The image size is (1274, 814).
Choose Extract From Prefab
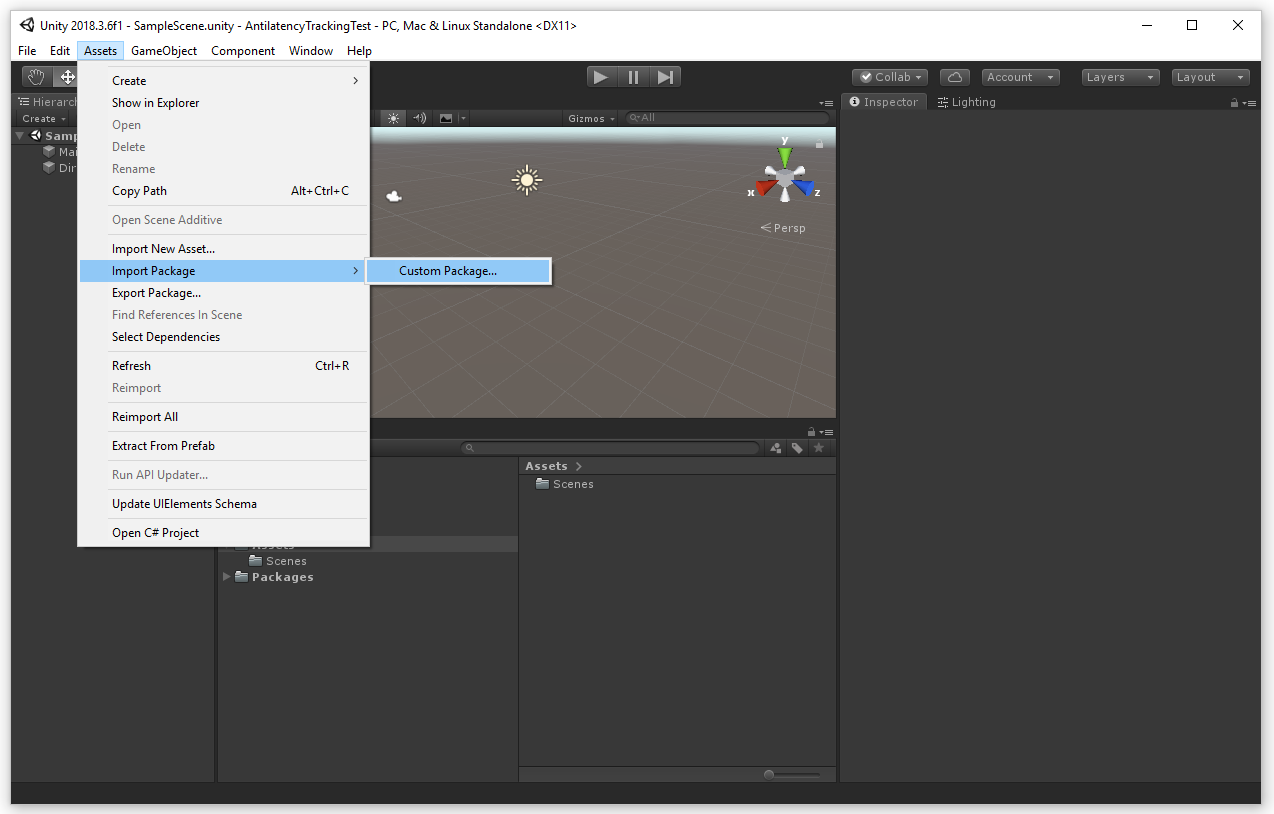click(x=224, y=446)
